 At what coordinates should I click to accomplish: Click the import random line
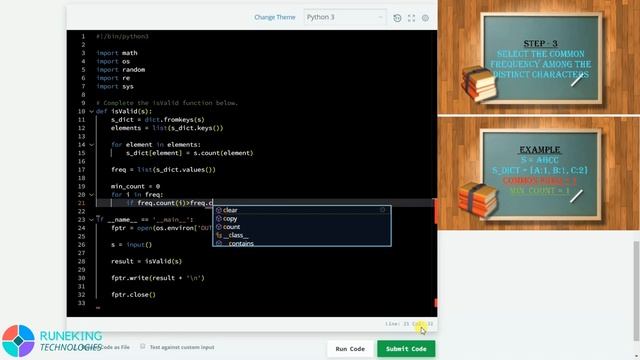click(120, 70)
